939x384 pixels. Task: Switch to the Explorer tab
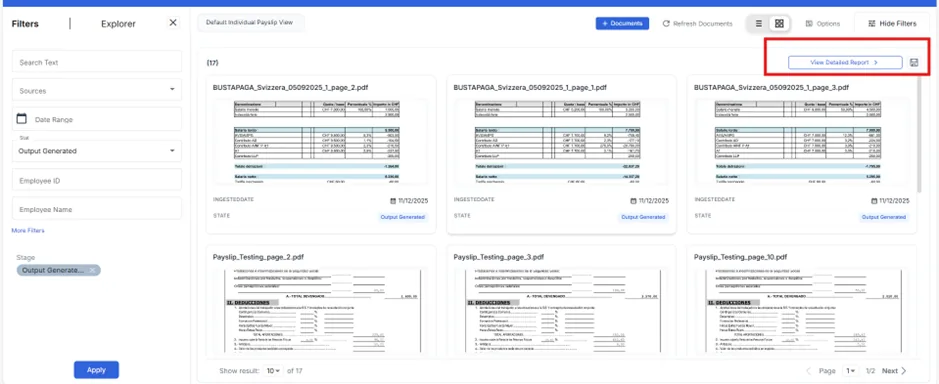pyautogui.click(x=118, y=24)
